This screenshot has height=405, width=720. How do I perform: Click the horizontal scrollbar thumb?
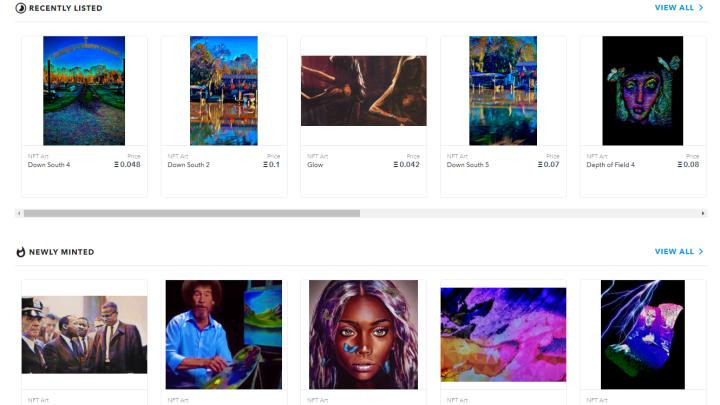(192, 213)
